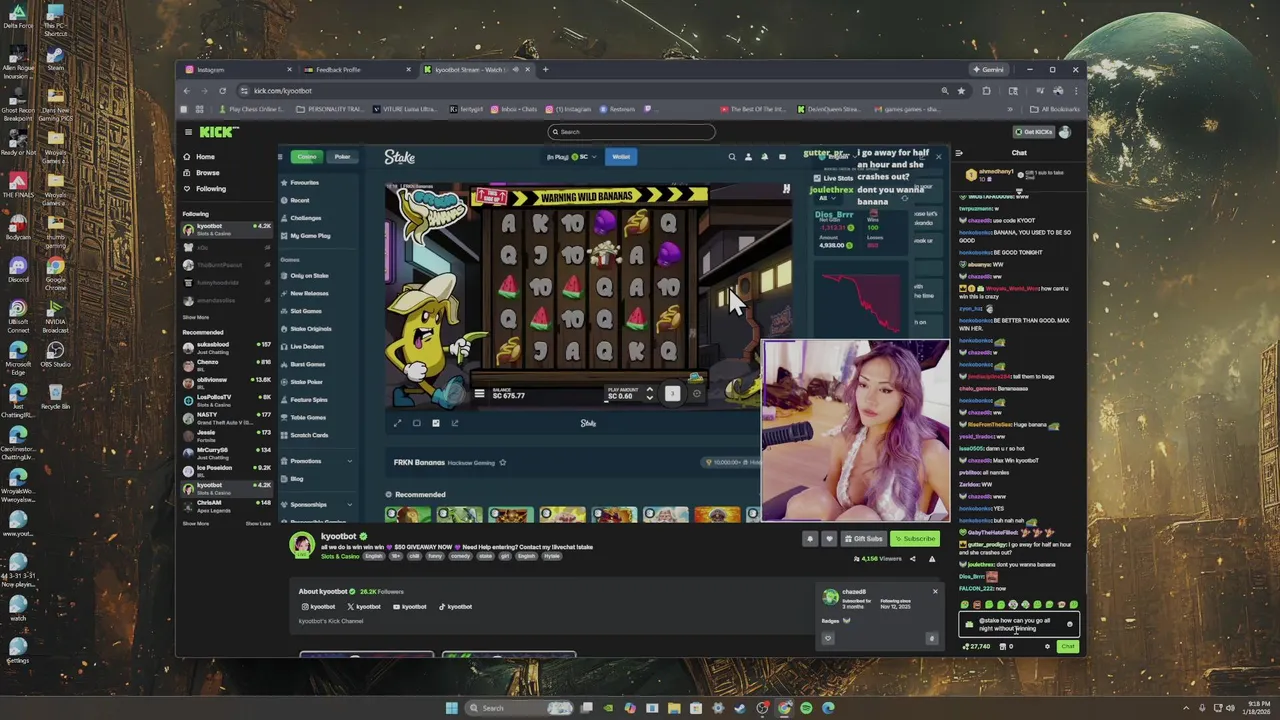Image resolution: width=1280 pixels, height=720 pixels.
Task: Select kyootbot in Following list
Action: (x=229, y=229)
